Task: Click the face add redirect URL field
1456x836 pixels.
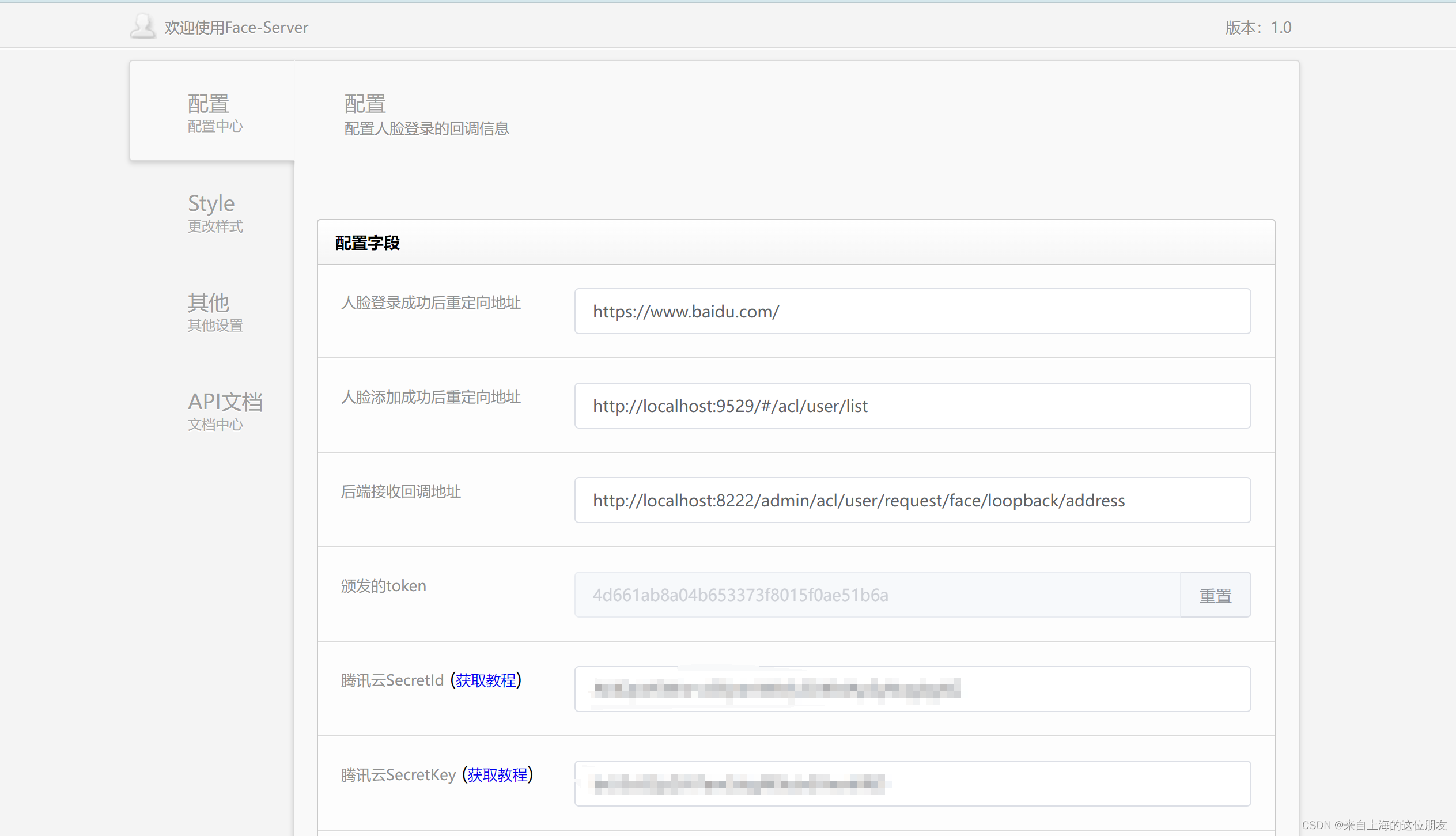Action: 912,406
